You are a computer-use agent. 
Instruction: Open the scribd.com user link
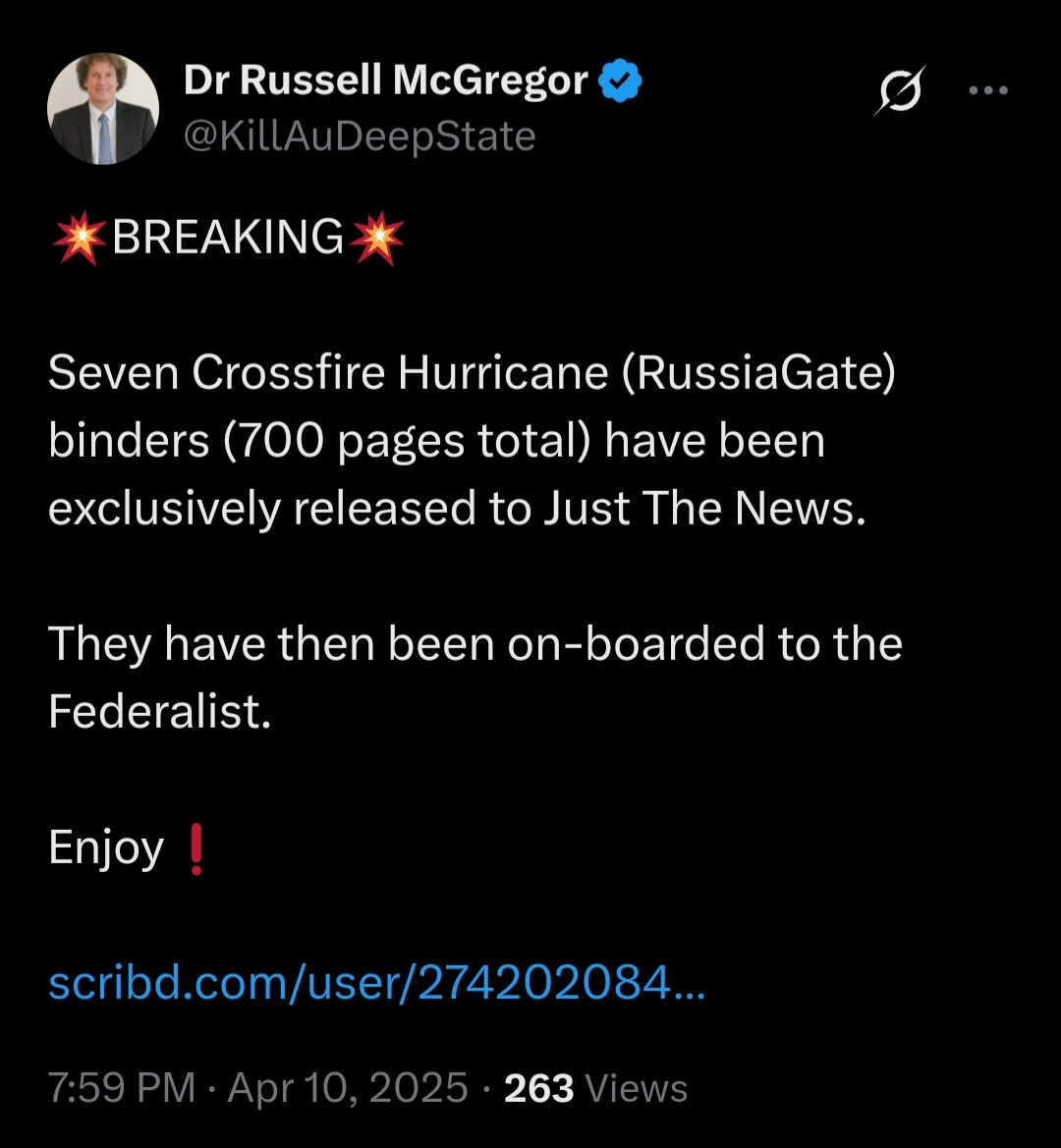click(376, 981)
